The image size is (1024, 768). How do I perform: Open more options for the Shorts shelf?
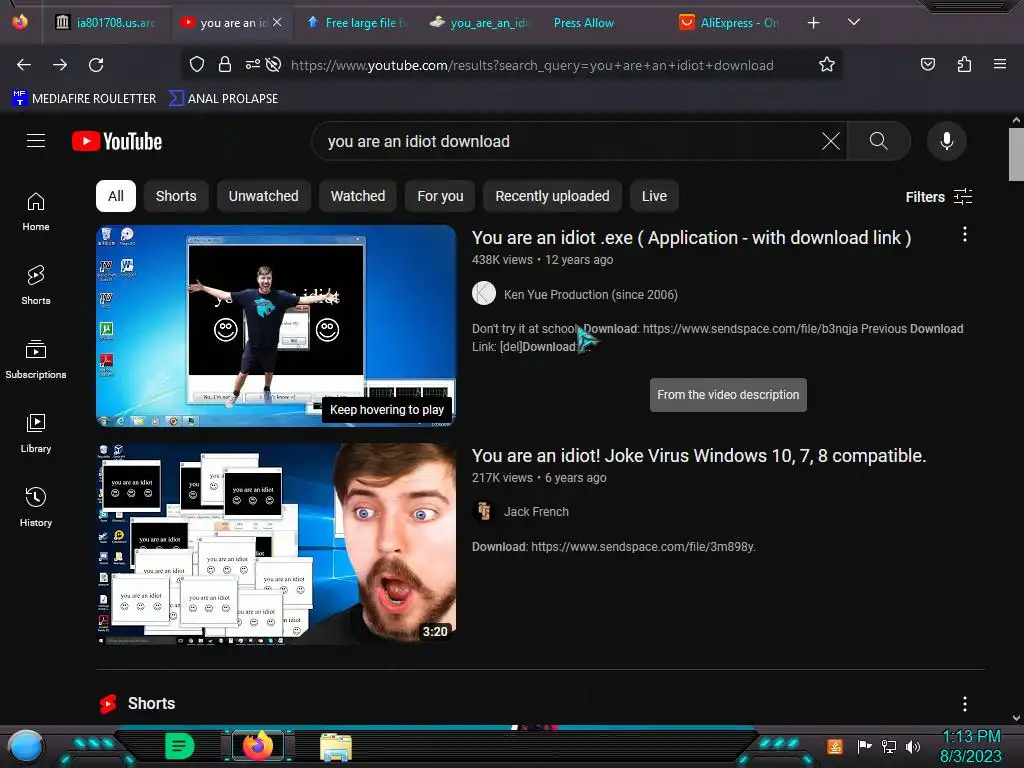tap(965, 704)
